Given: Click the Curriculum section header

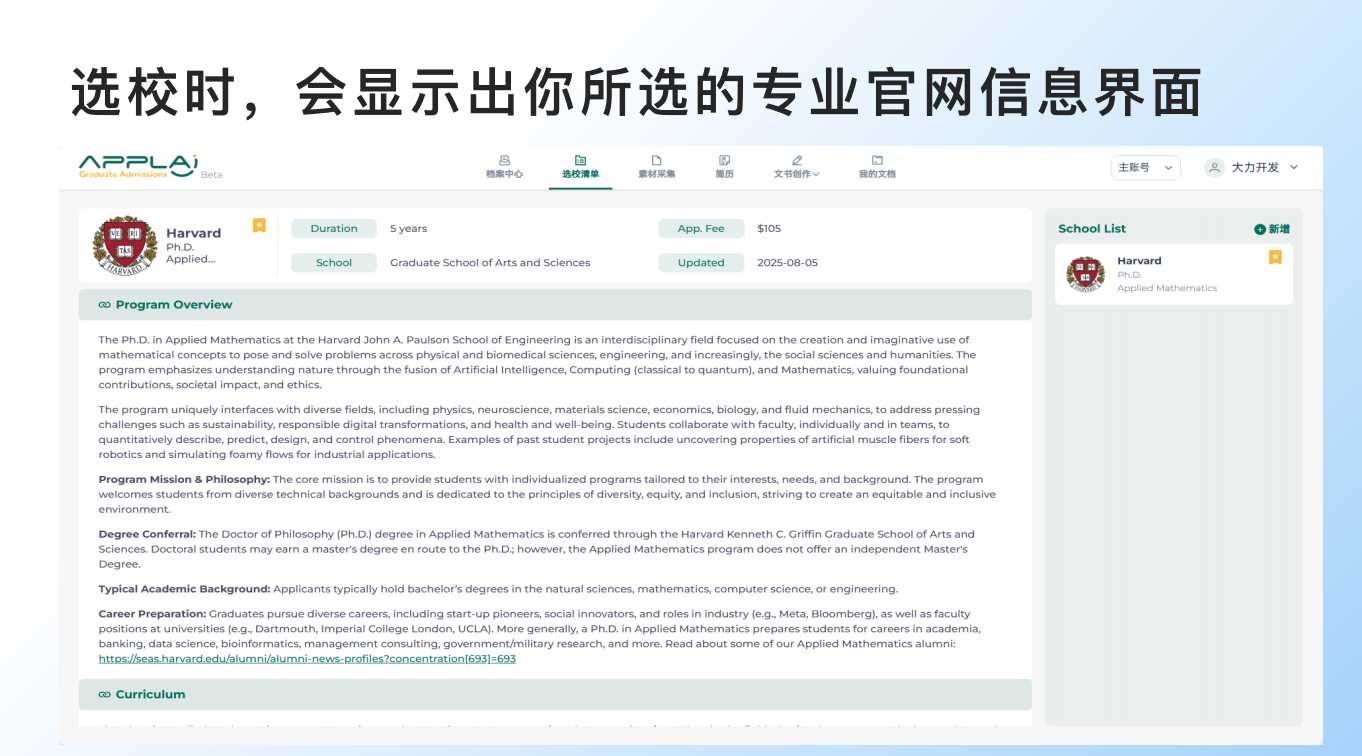Looking at the screenshot, I should (x=150, y=695).
